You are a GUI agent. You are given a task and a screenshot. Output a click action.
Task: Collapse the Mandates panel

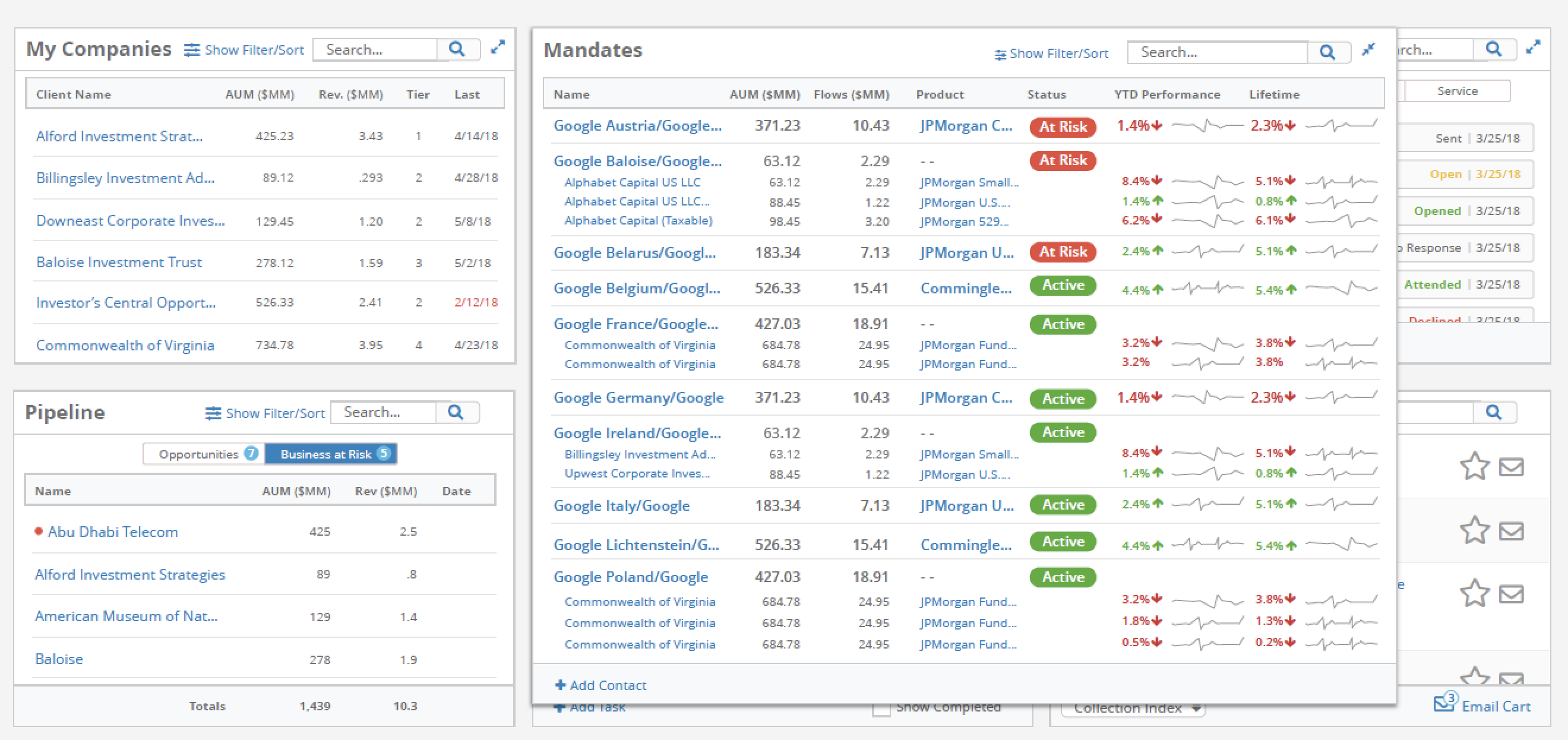click(x=1369, y=49)
